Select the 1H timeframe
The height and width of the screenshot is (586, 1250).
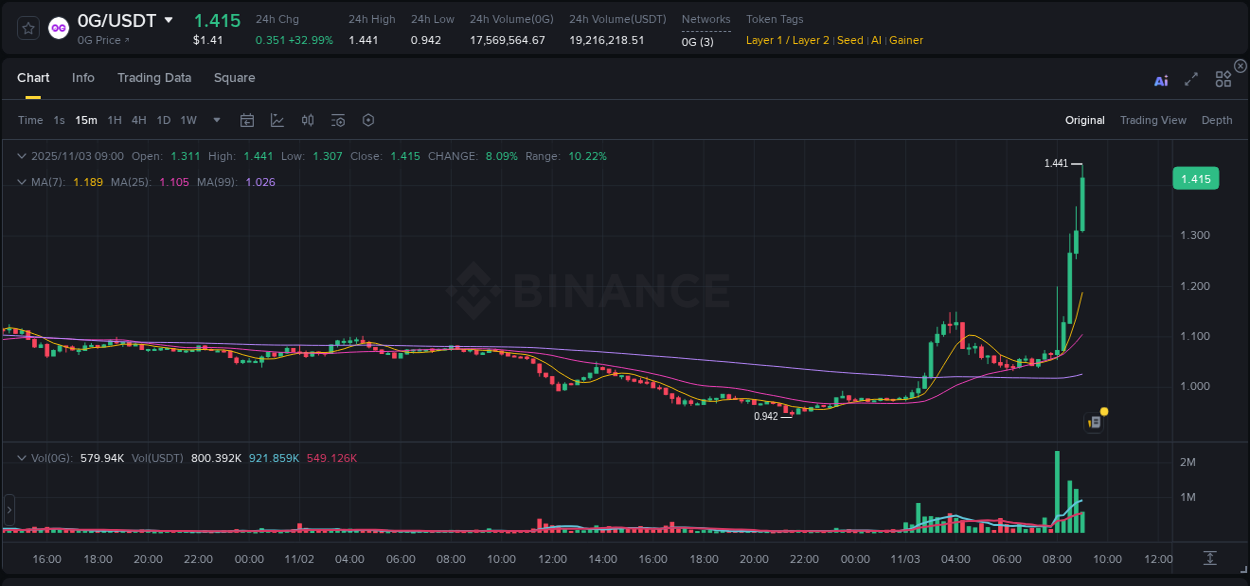113,120
